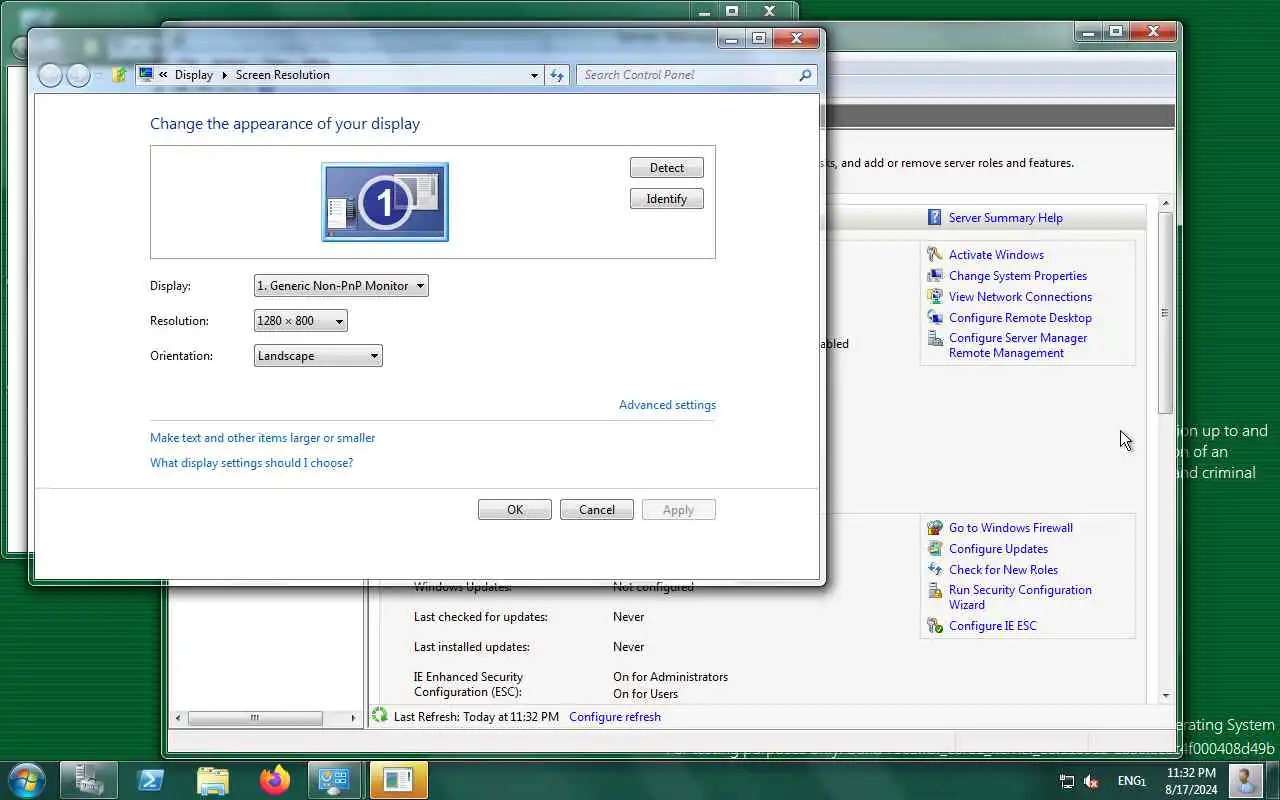Click the disabled Apply button
1280x800 pixels.
pos(678,510)
